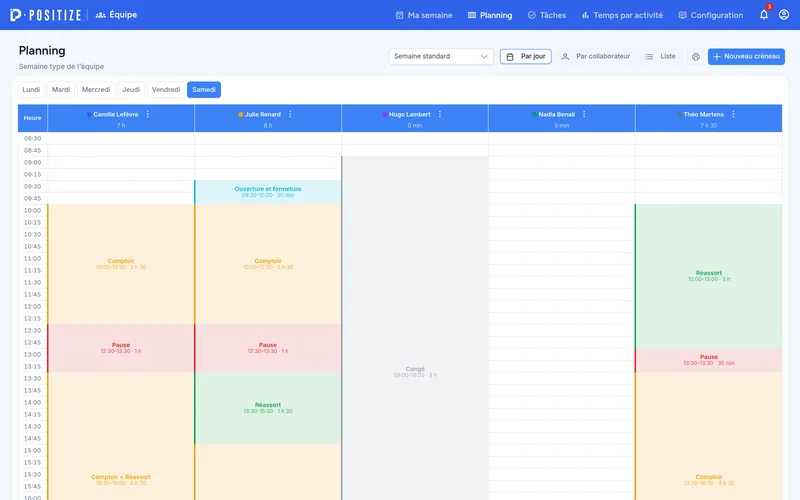Switch to Par jour view

pyautogui.click(x=526, y=56)
